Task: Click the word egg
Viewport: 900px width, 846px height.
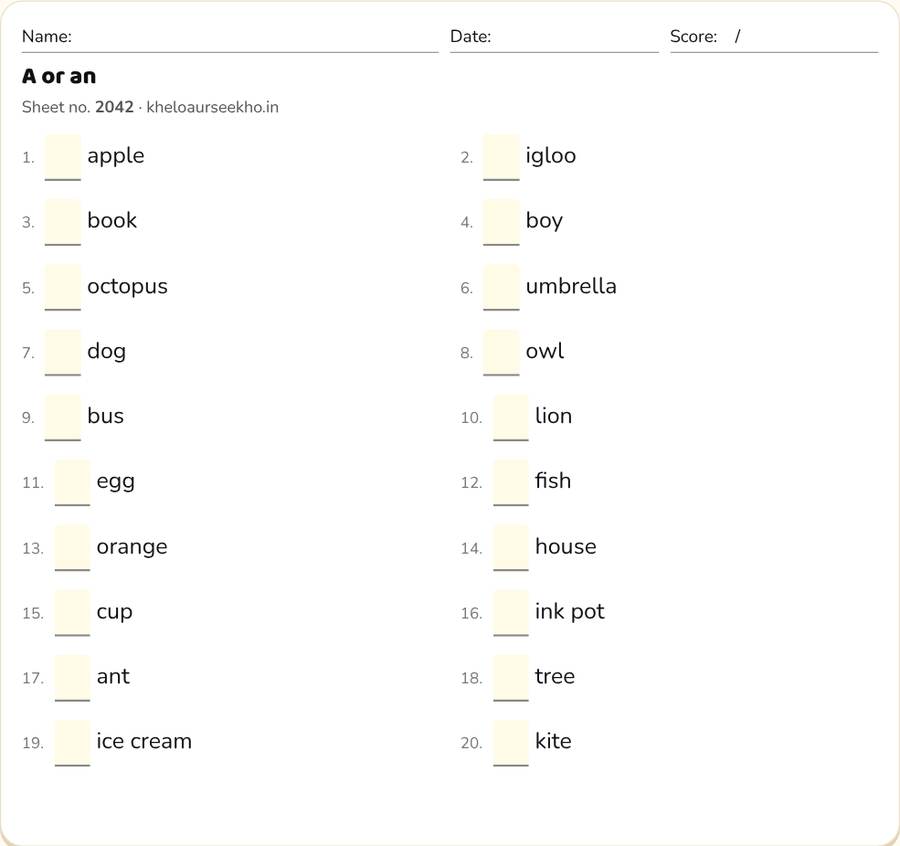Action: coord(116,482)
